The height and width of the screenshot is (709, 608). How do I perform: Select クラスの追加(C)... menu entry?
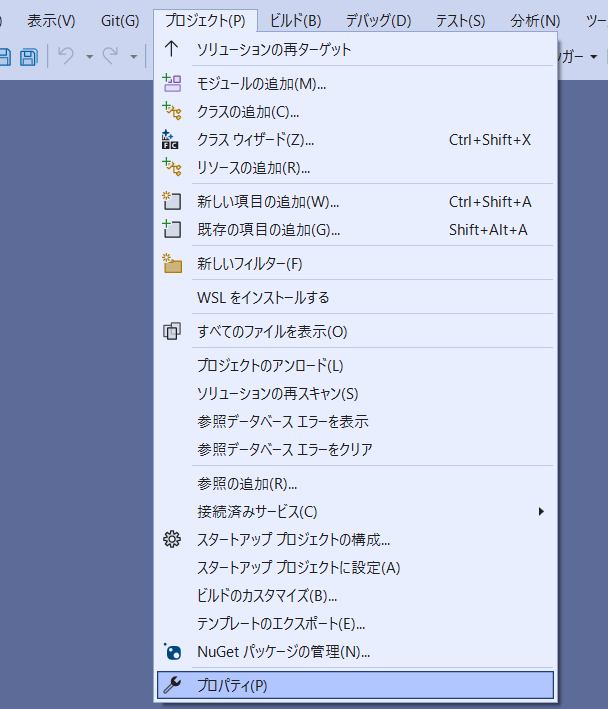pos(248,112)
